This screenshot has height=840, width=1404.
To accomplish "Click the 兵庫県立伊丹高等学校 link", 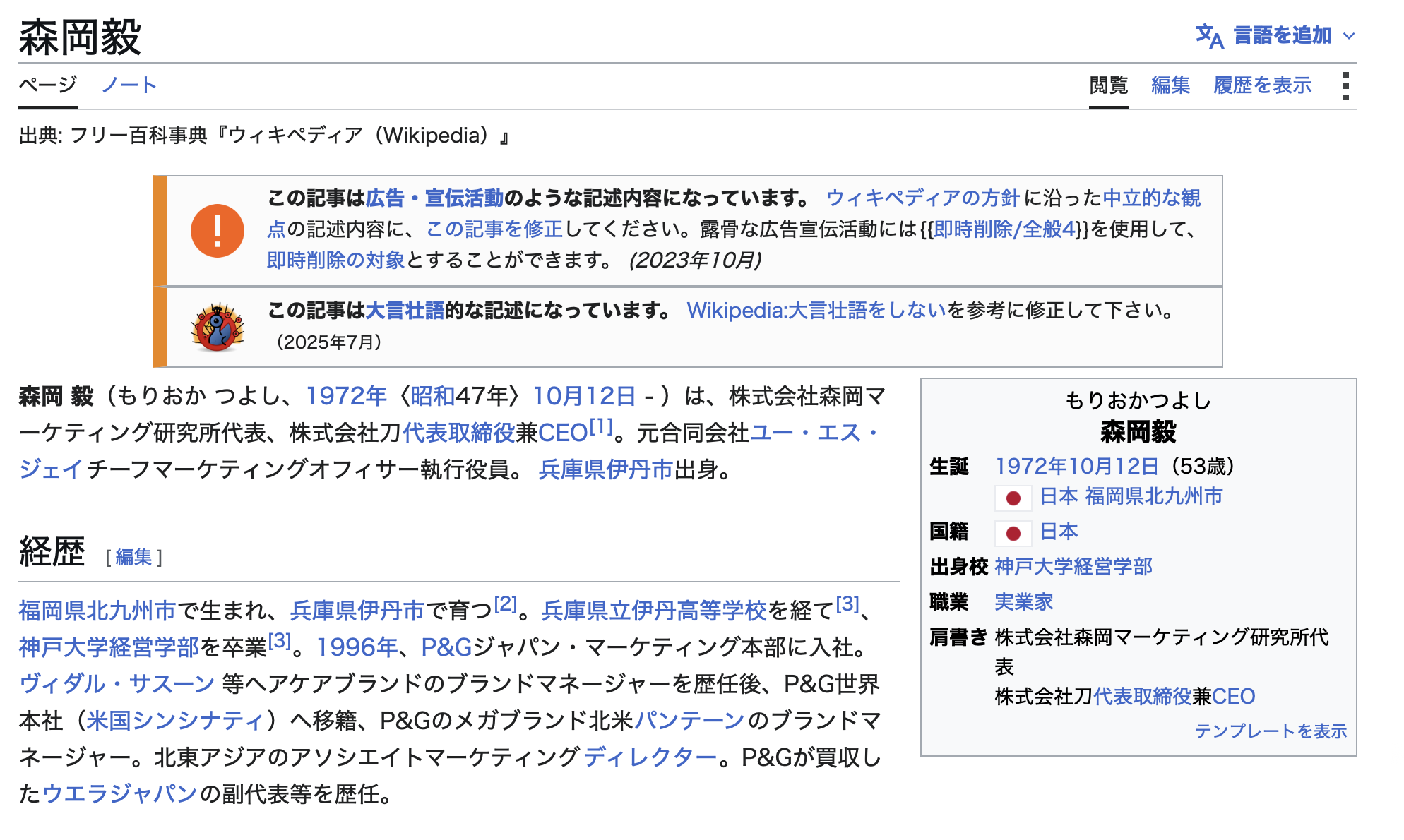I will click(654, 611).
